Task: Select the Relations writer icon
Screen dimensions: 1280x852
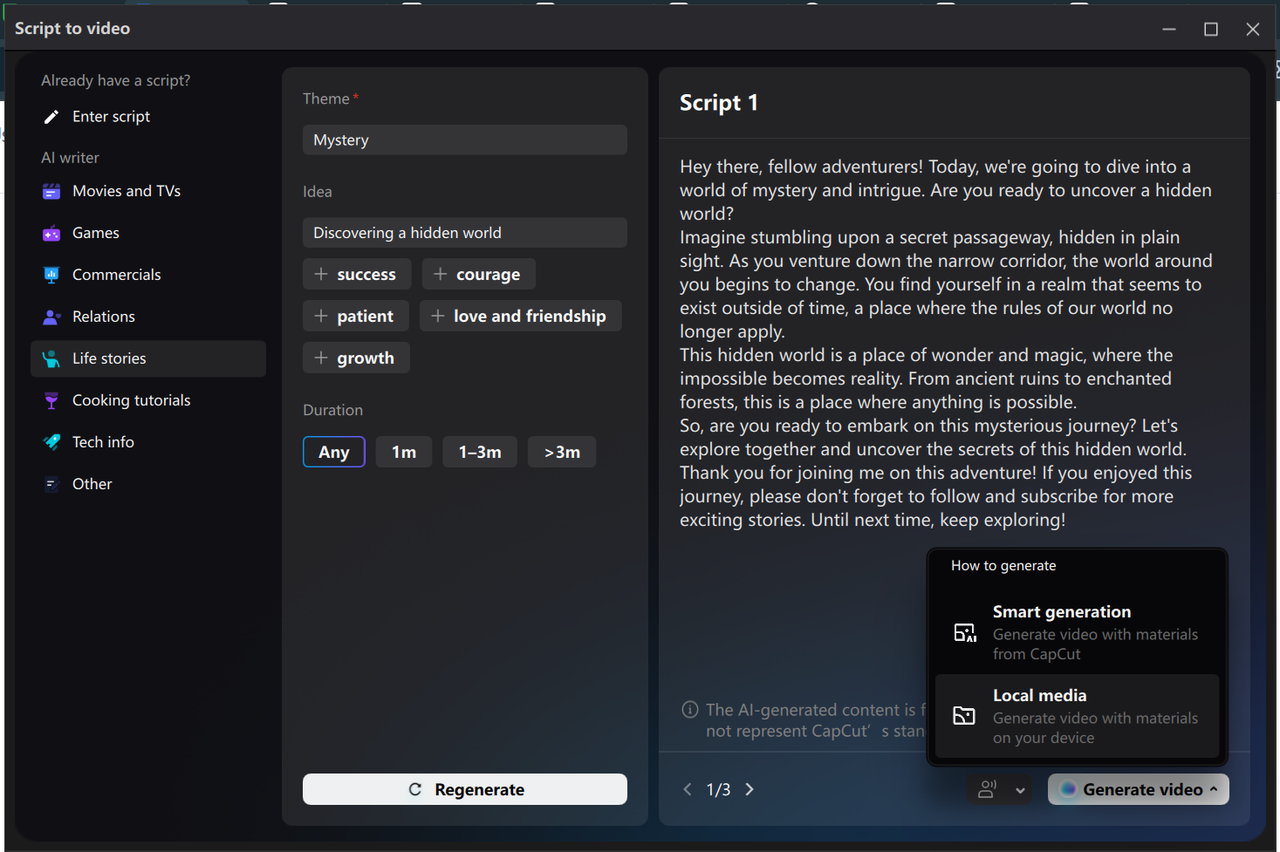Action: [51, 316]
